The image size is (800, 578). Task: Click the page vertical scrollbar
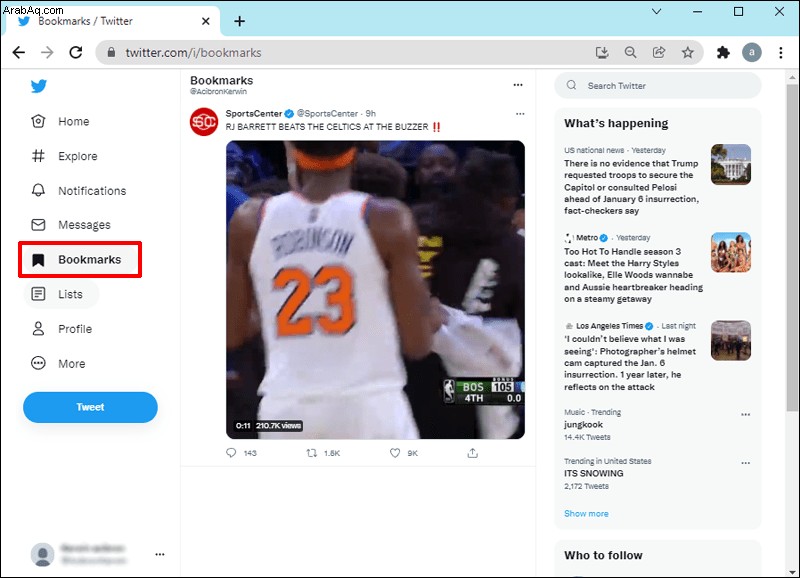[x=792, y=248]
